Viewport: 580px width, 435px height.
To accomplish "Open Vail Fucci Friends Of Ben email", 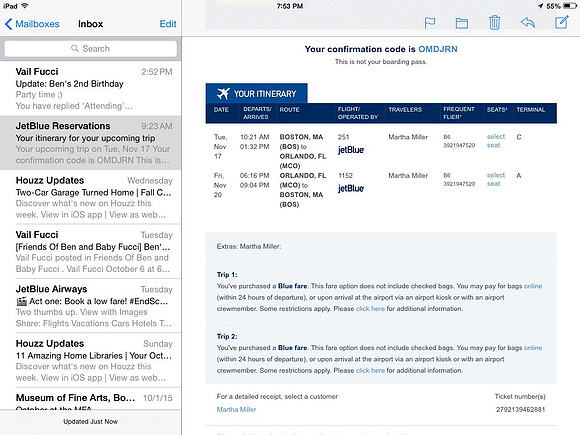I will tap(91, 252).
